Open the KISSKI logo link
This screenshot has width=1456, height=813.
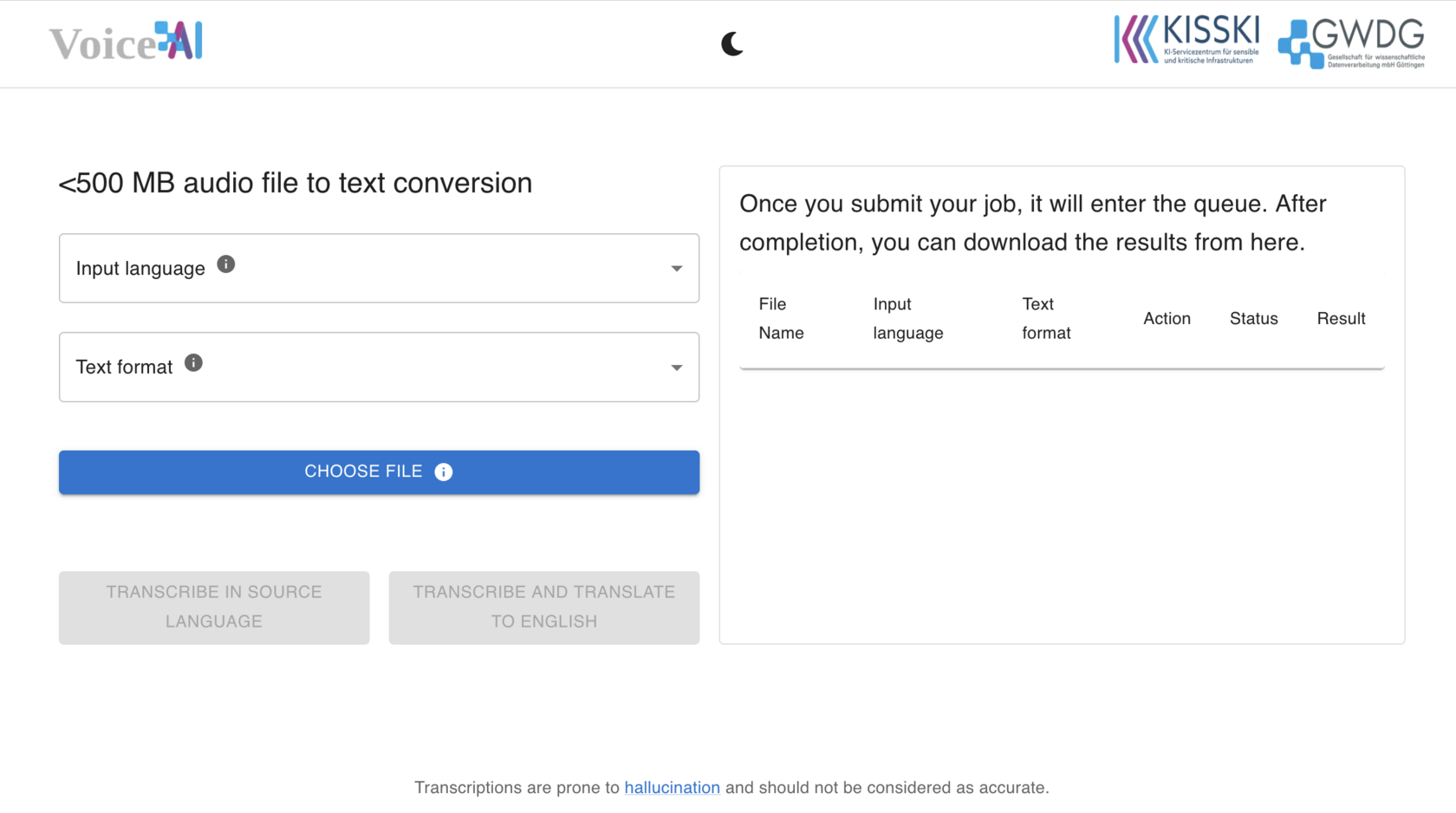click(x=1186, y=40)
